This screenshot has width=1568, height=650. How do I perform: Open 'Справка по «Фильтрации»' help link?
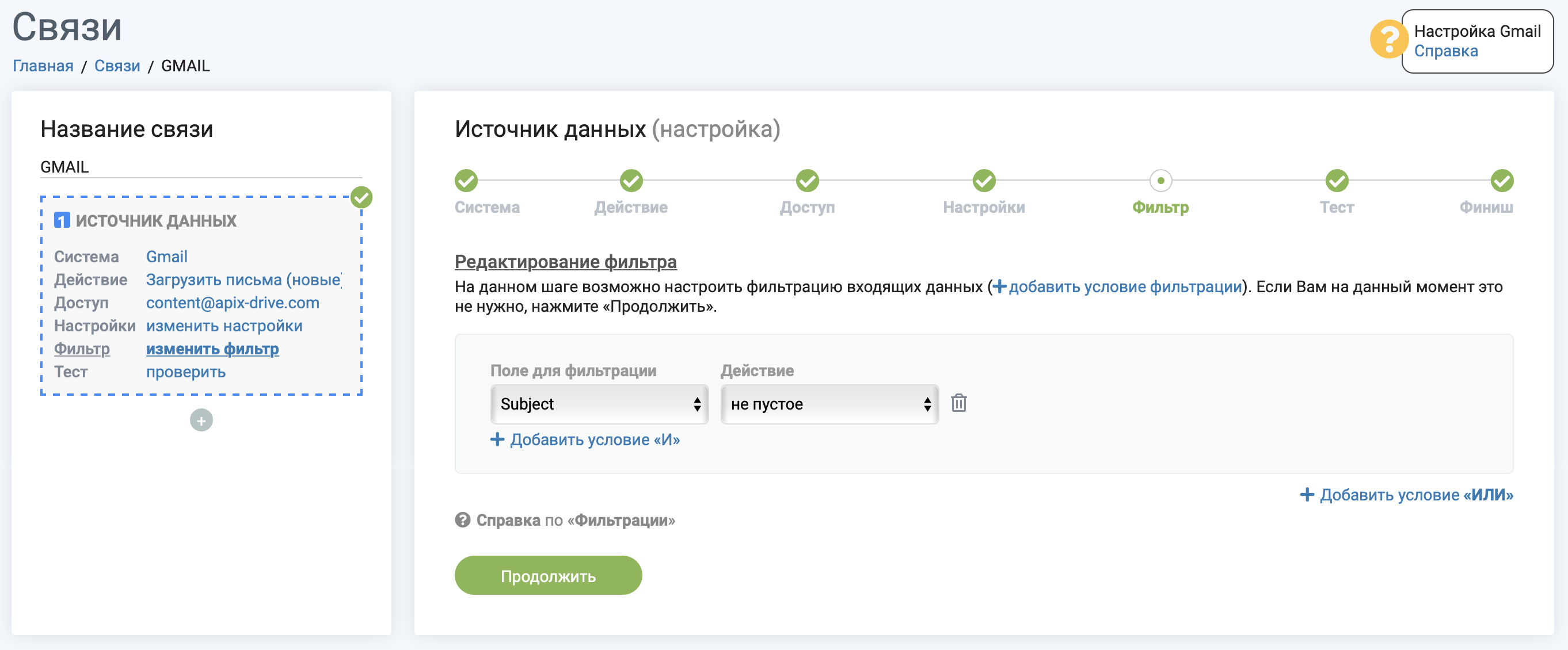(x=576, y=521)
